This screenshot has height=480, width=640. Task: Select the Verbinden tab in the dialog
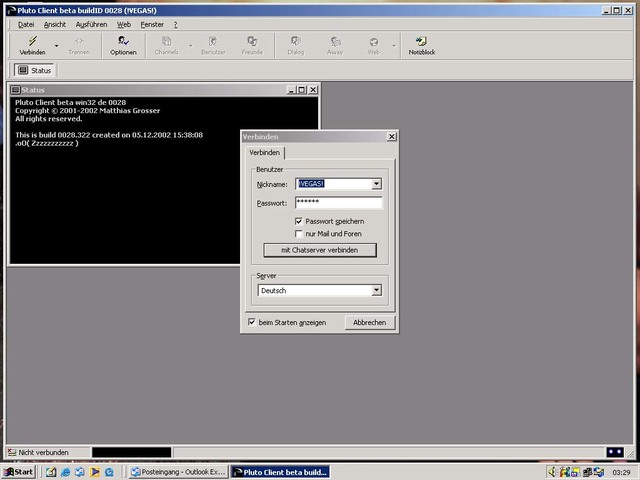click(x=264, y=152)
